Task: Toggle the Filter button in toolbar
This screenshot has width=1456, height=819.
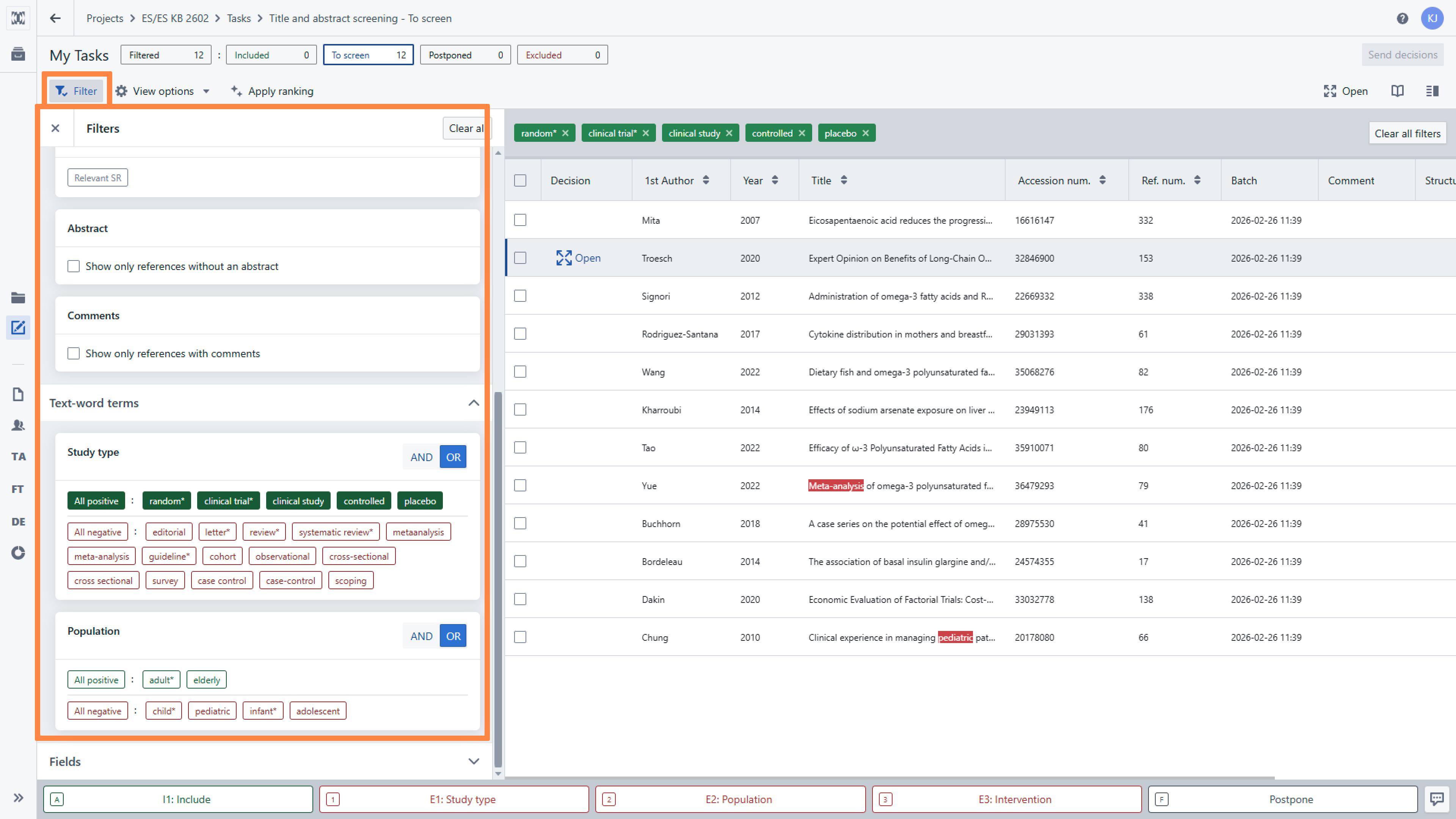Action: click(x=76, y=91)
